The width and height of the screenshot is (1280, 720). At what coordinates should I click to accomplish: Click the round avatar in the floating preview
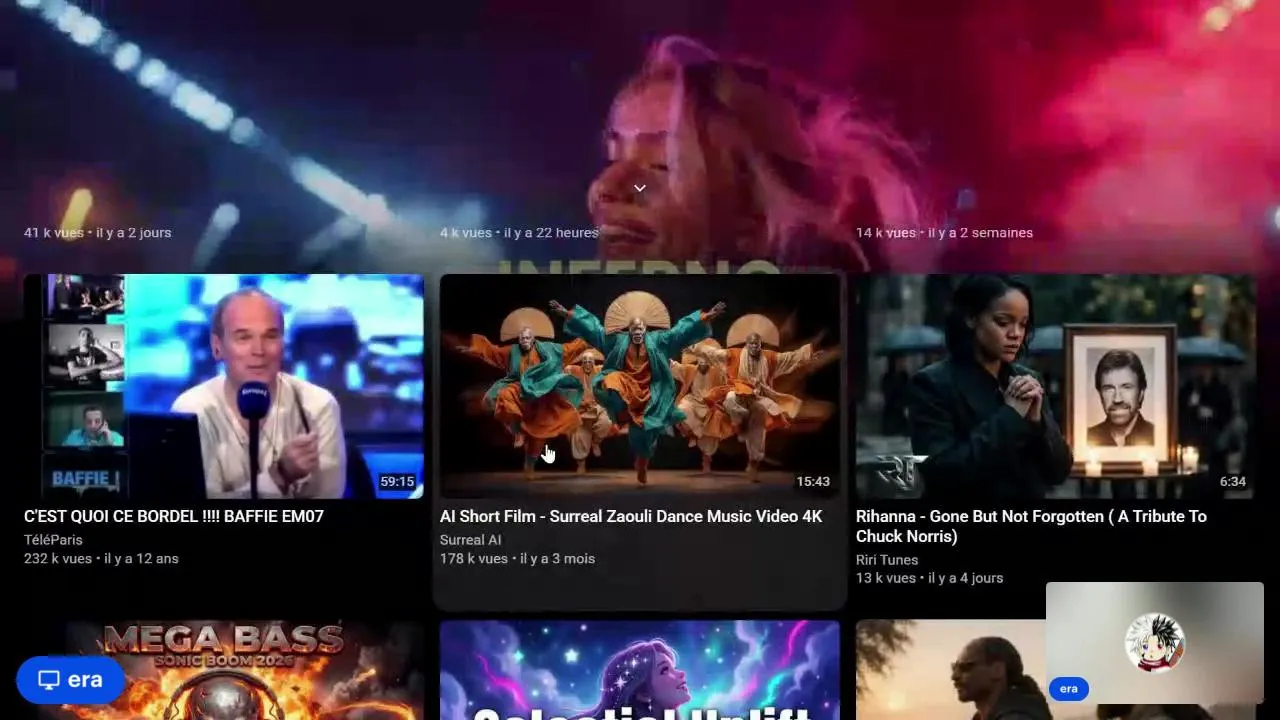(1155, 642)
